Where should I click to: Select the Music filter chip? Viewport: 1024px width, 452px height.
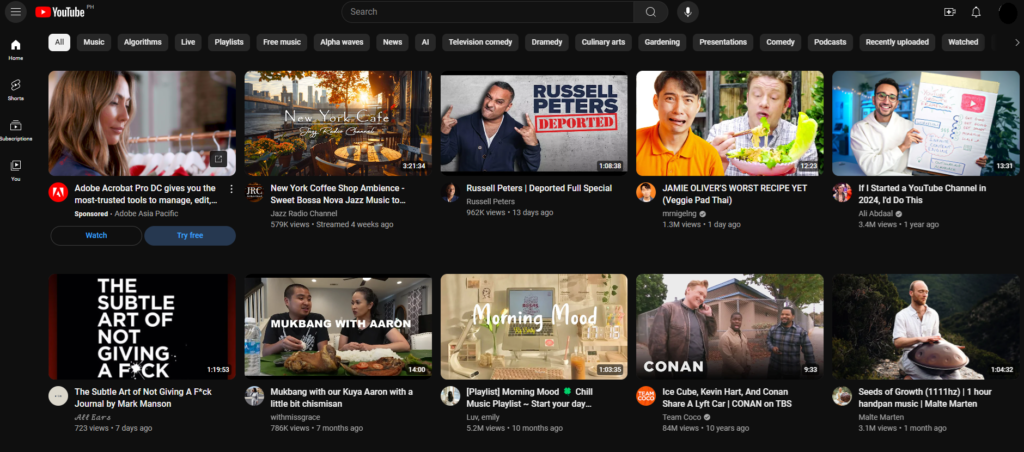point(93,42)
